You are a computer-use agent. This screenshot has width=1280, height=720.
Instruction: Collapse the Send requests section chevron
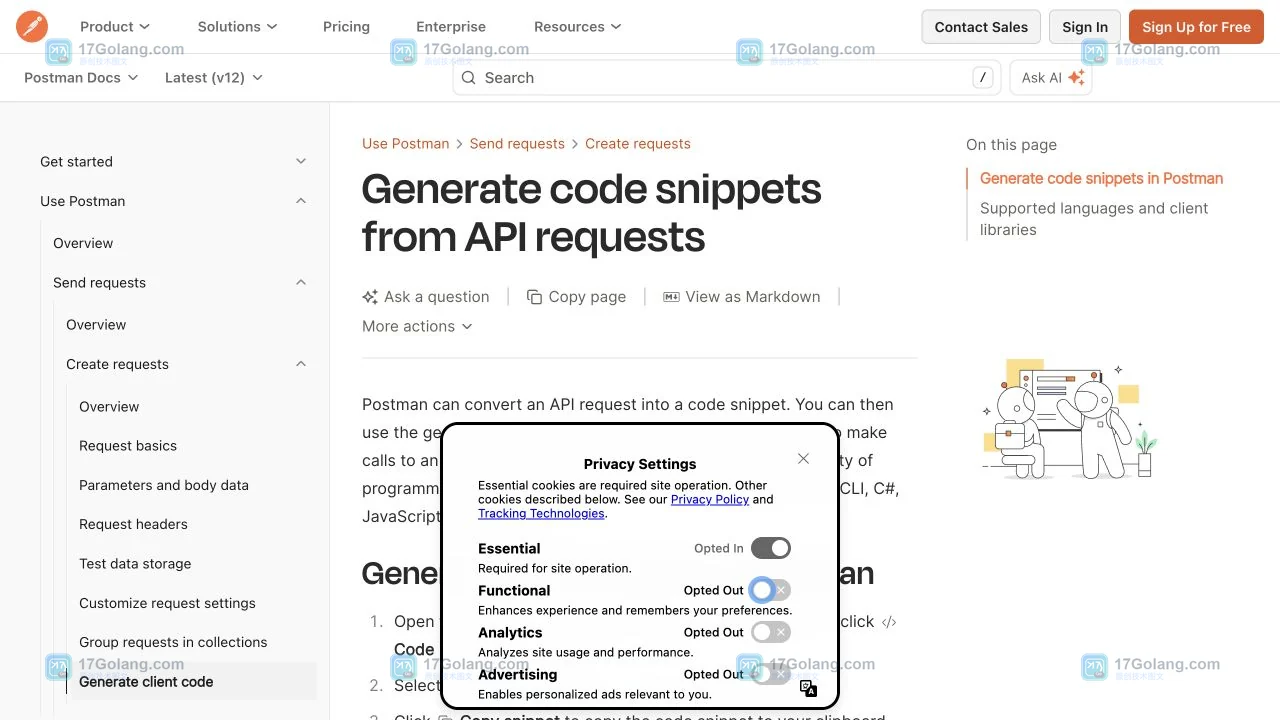(301, 283)
